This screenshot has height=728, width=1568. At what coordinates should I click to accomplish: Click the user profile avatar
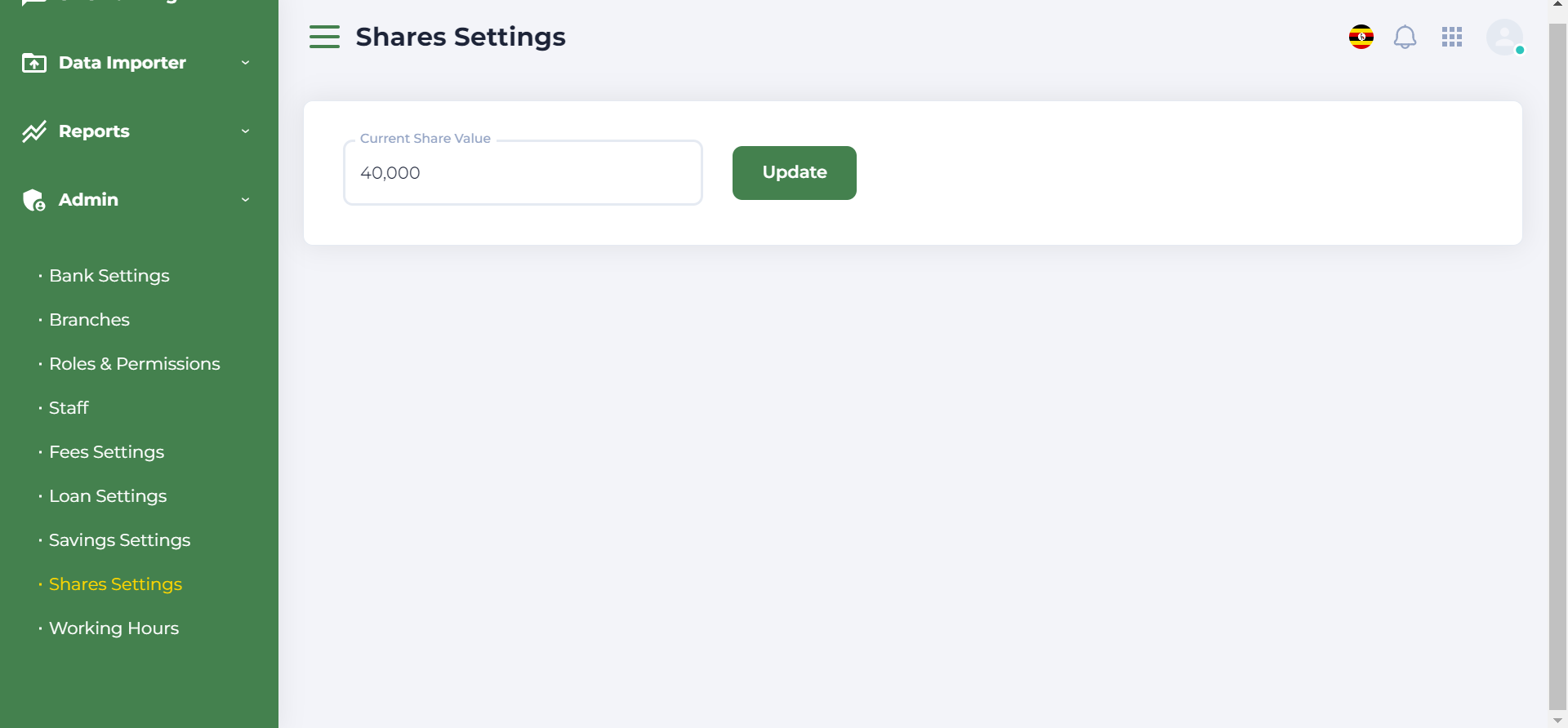(1503, 37)
